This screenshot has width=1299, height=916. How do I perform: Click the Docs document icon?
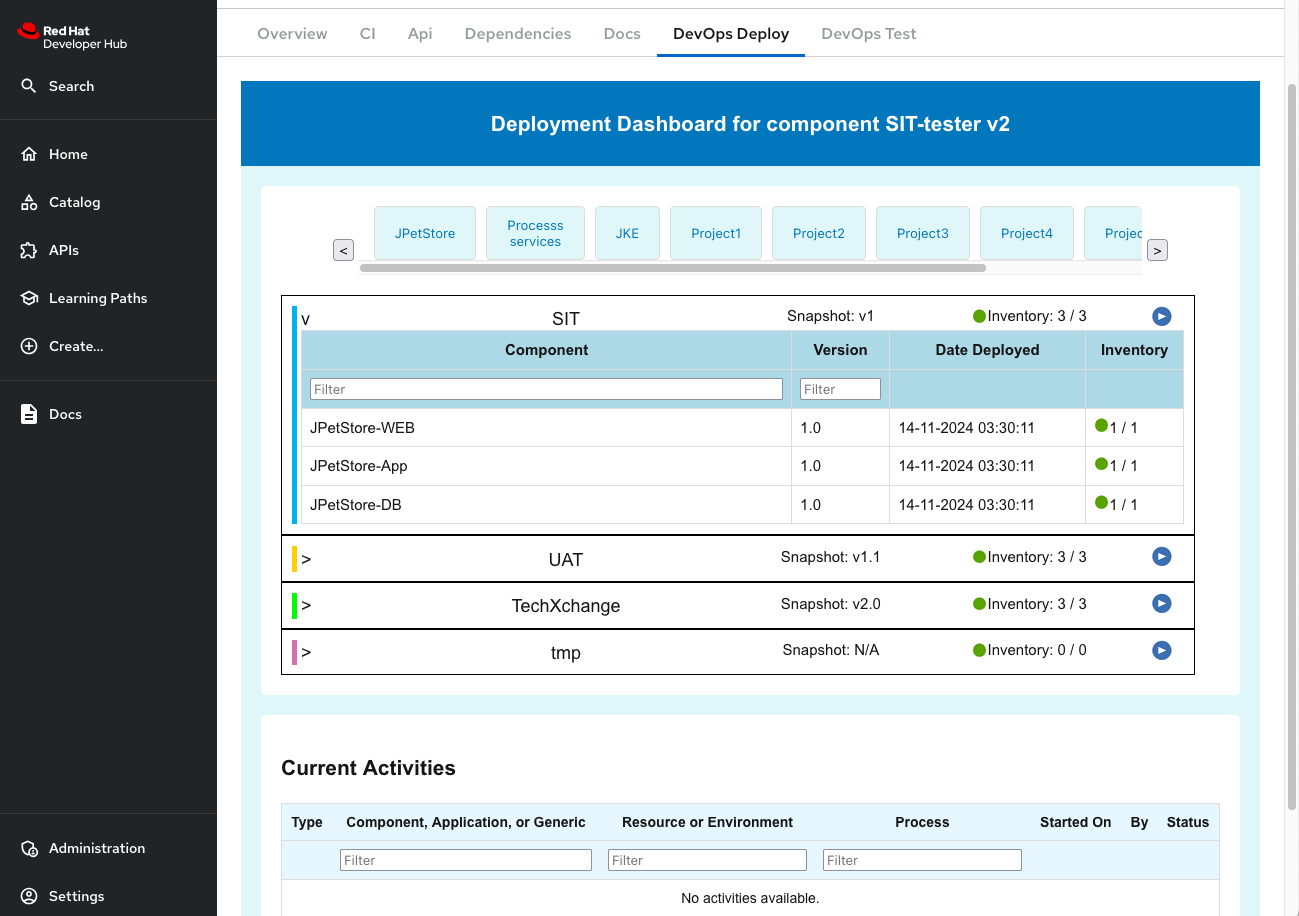click(29, 414)
